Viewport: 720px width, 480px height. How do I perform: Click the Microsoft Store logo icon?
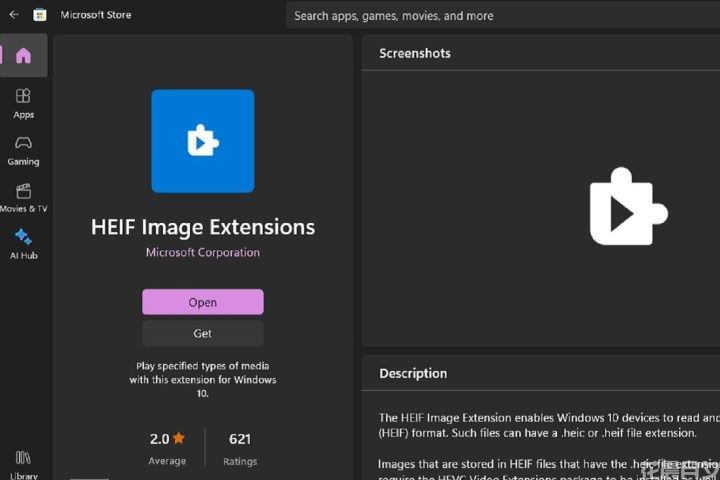click(40, 15)
